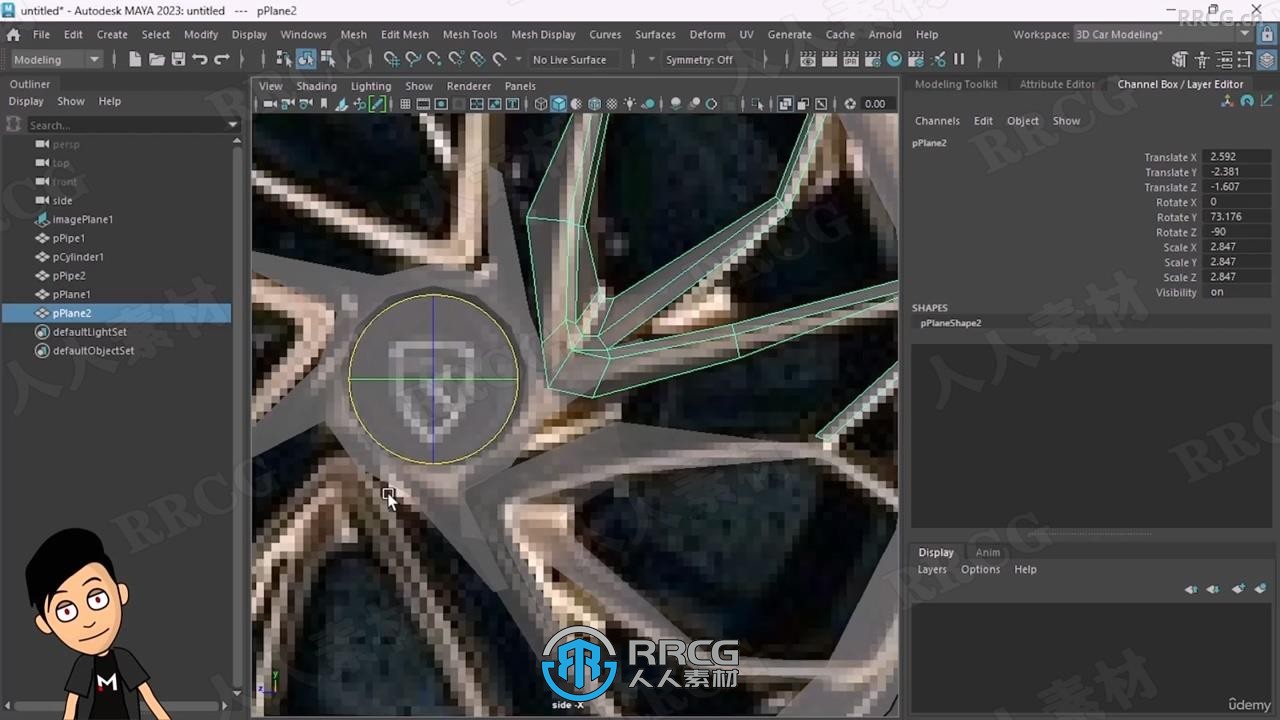
Task: Toggle Use All Lights bulb icon
Action: [631, 103]
